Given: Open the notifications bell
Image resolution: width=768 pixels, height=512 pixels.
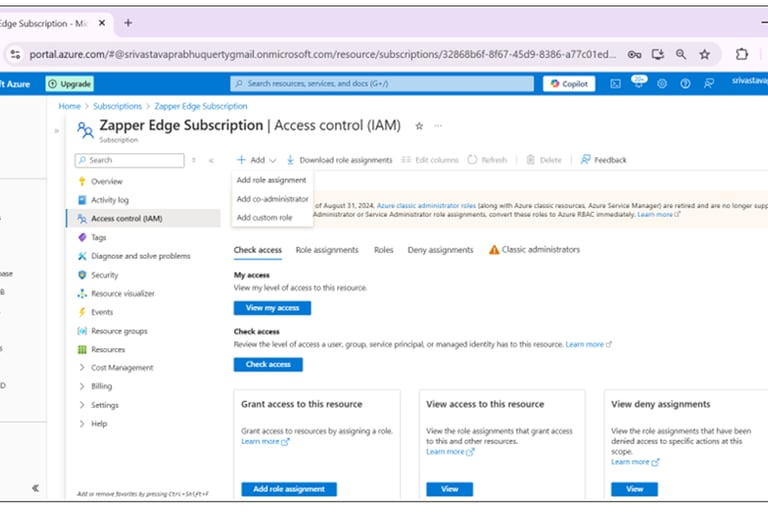Looking at the screenshot, I should 638,84.
